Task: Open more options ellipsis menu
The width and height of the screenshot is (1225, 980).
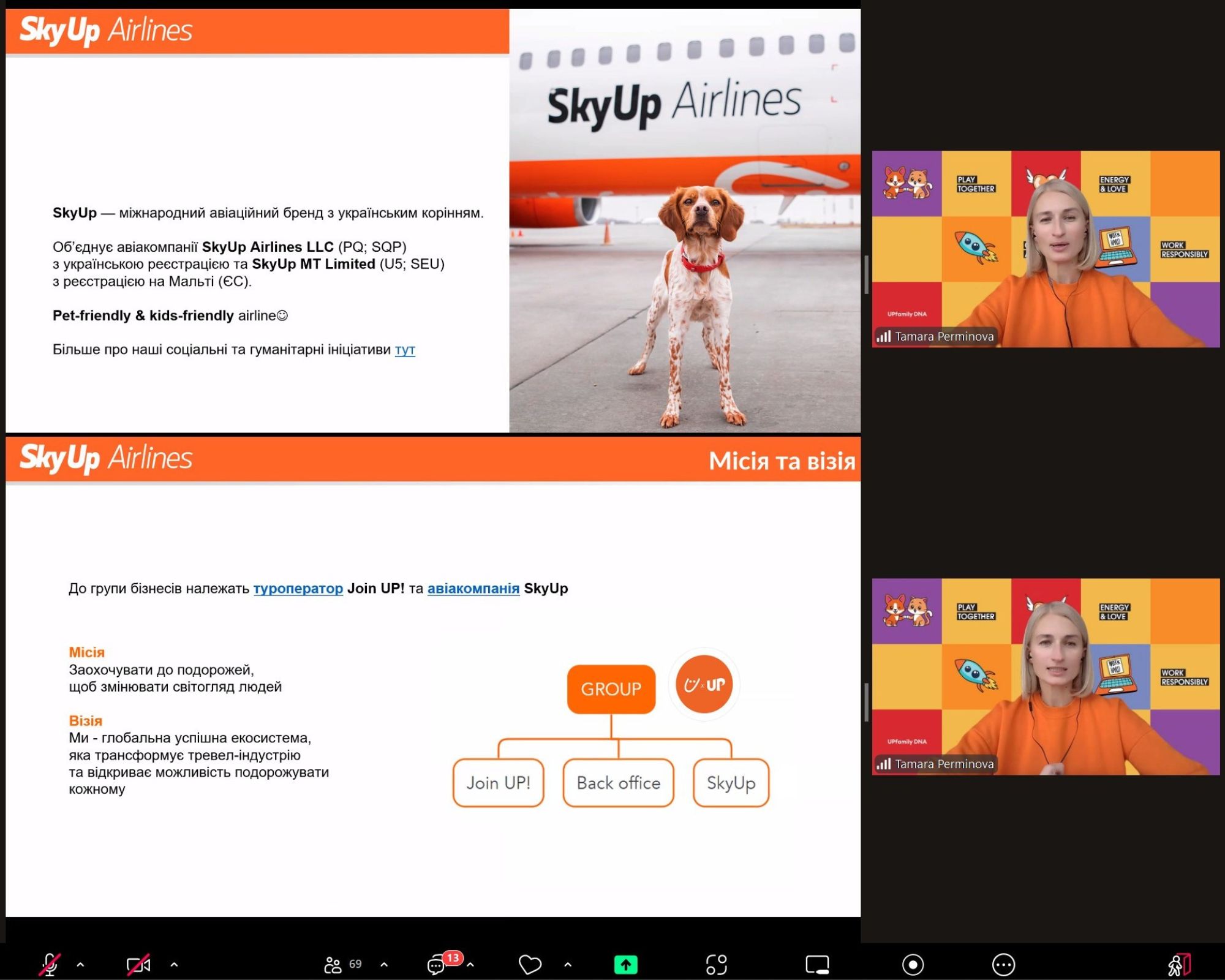Action: click(x=1003, y=965)
